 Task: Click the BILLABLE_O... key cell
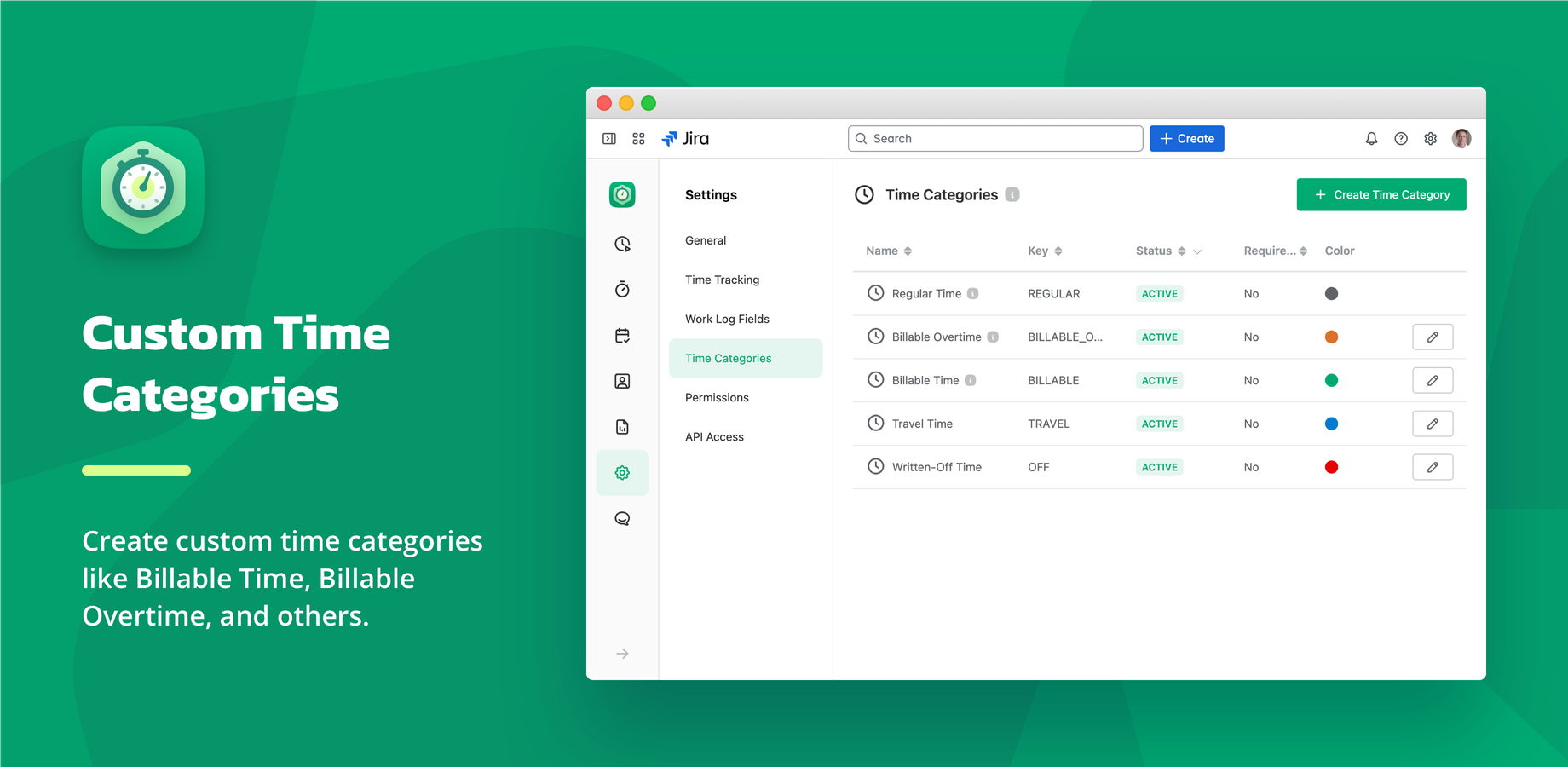(x=1065, y=337)
